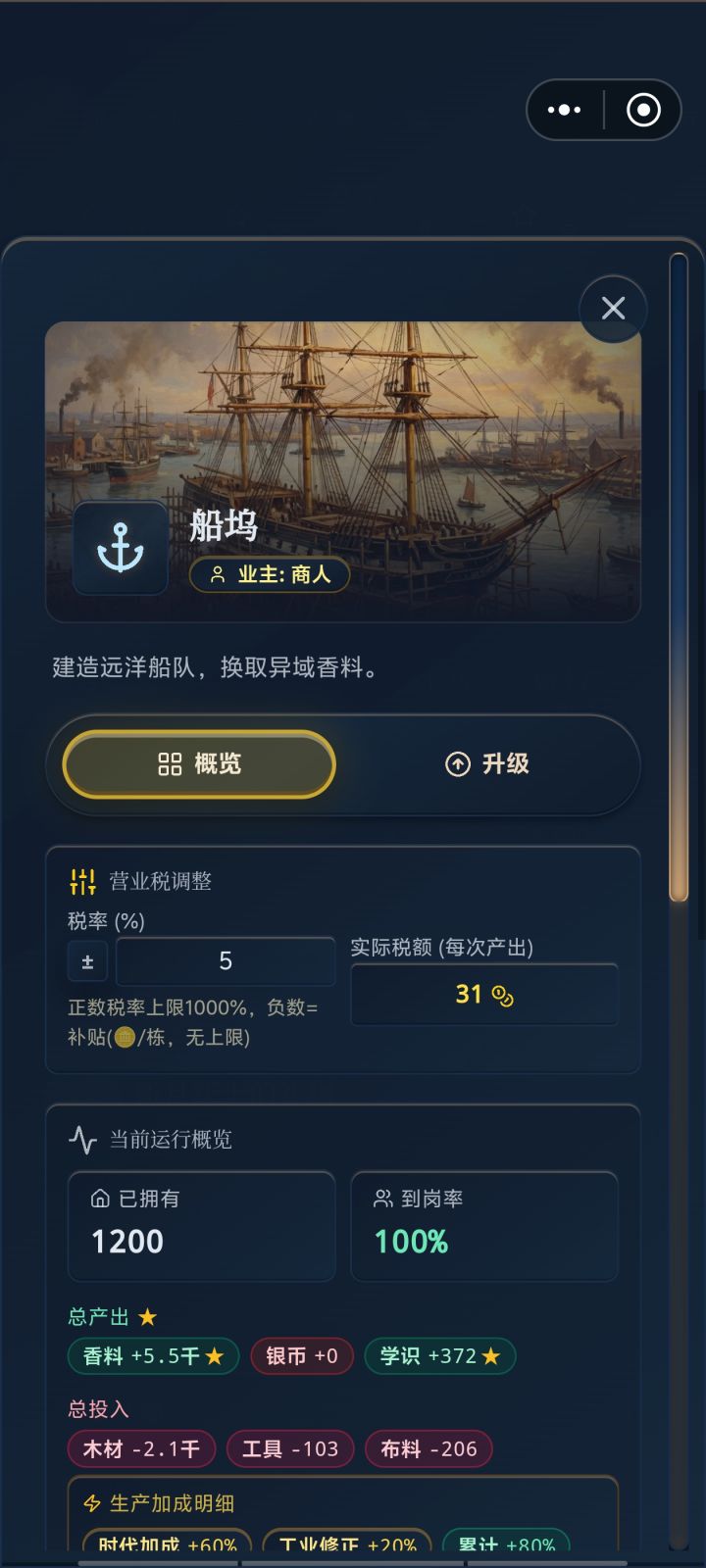
Task: Click the panel's vertical scrollbar thumb
Action: [679, 578]
